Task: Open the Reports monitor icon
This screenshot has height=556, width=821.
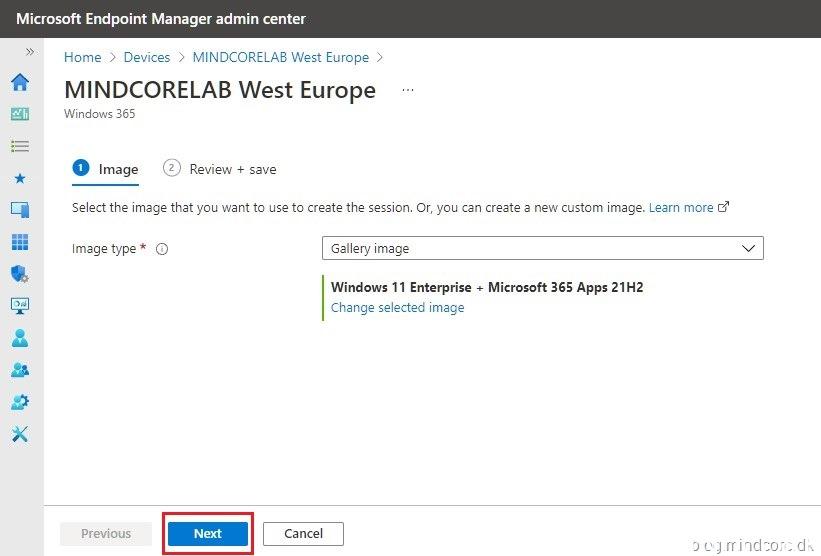Action: (x=20, y=306)
